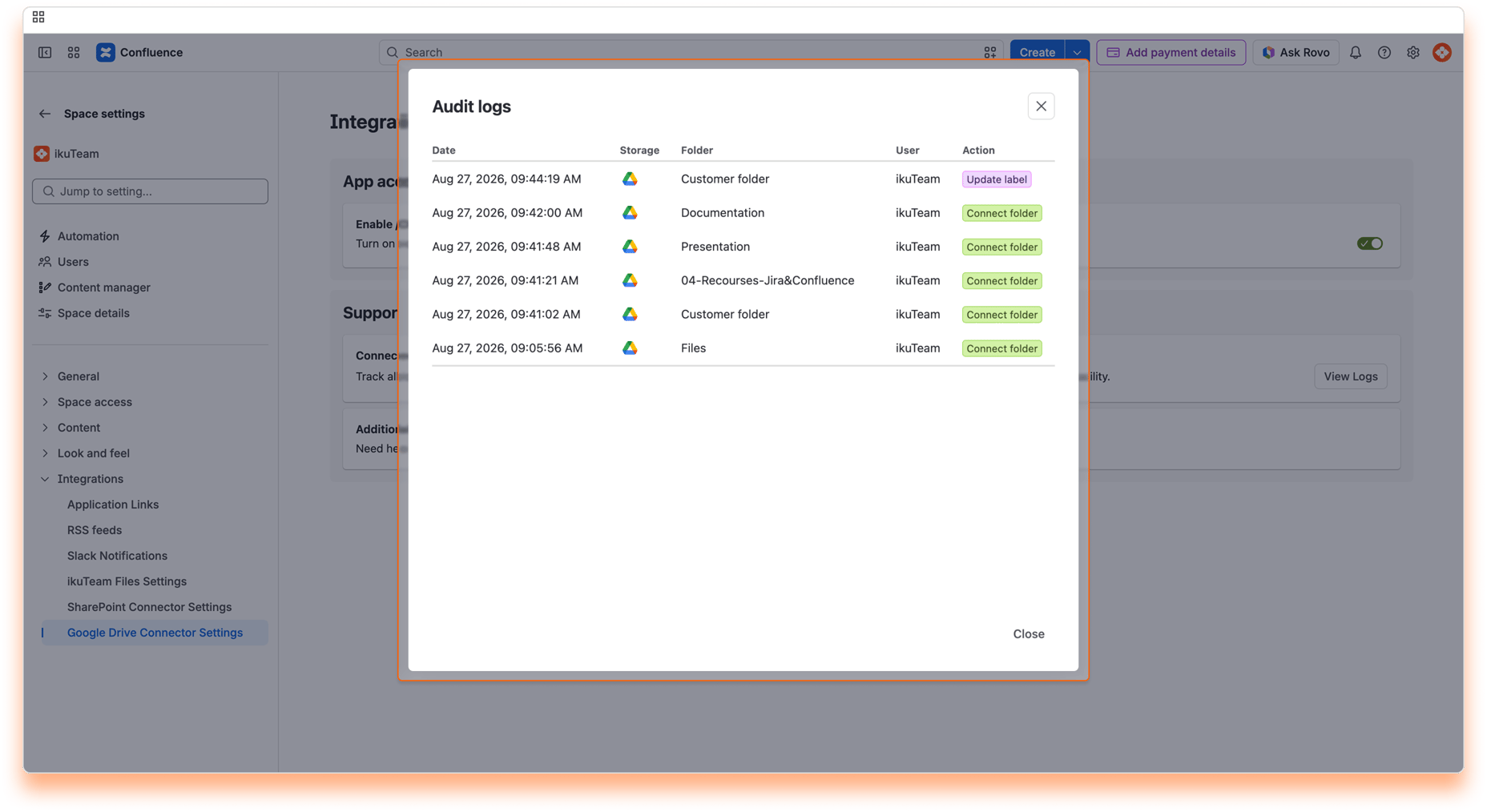
Task: Open the notifications bell
Action: 1355,53
